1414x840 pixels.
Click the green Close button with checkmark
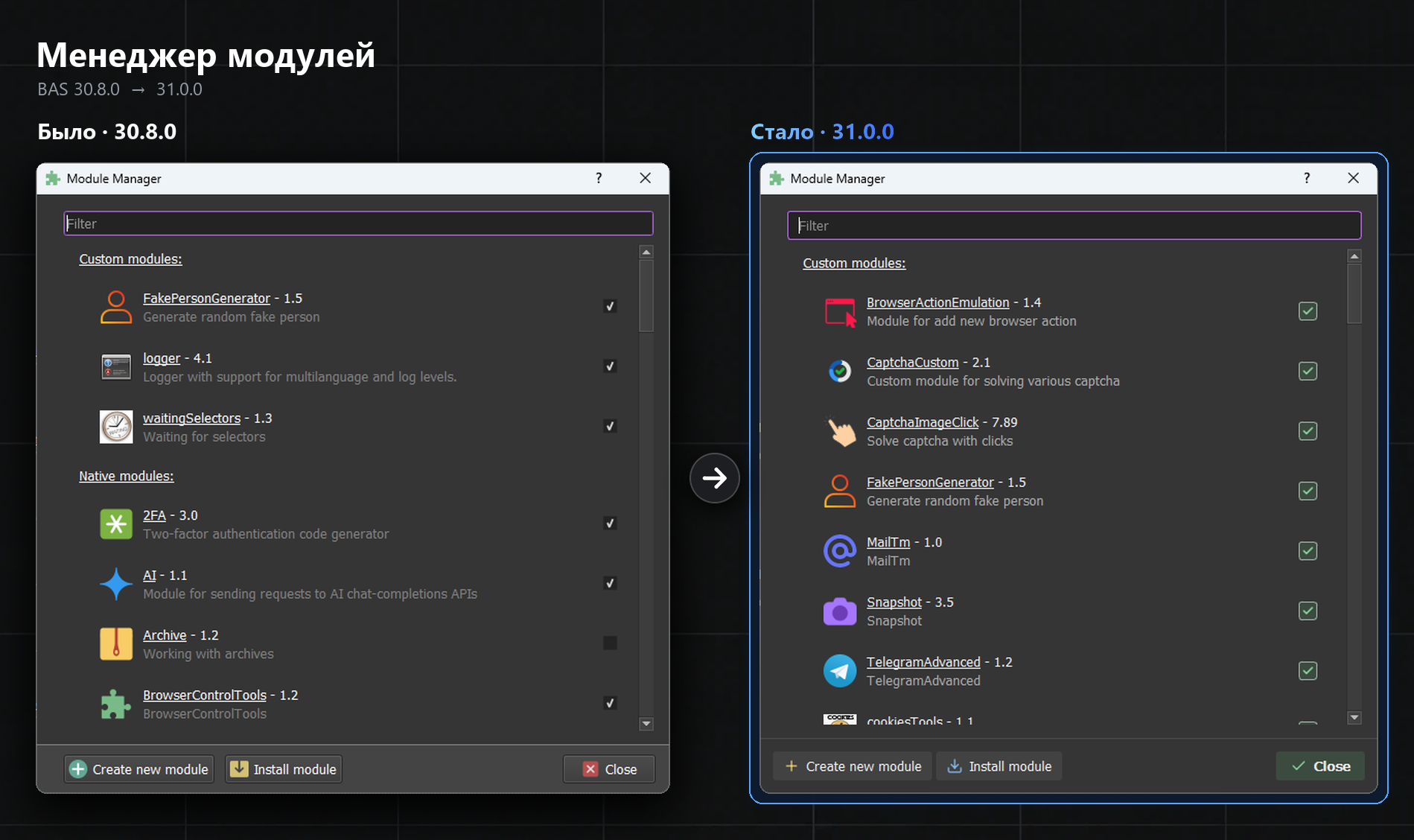point(1320,766)
